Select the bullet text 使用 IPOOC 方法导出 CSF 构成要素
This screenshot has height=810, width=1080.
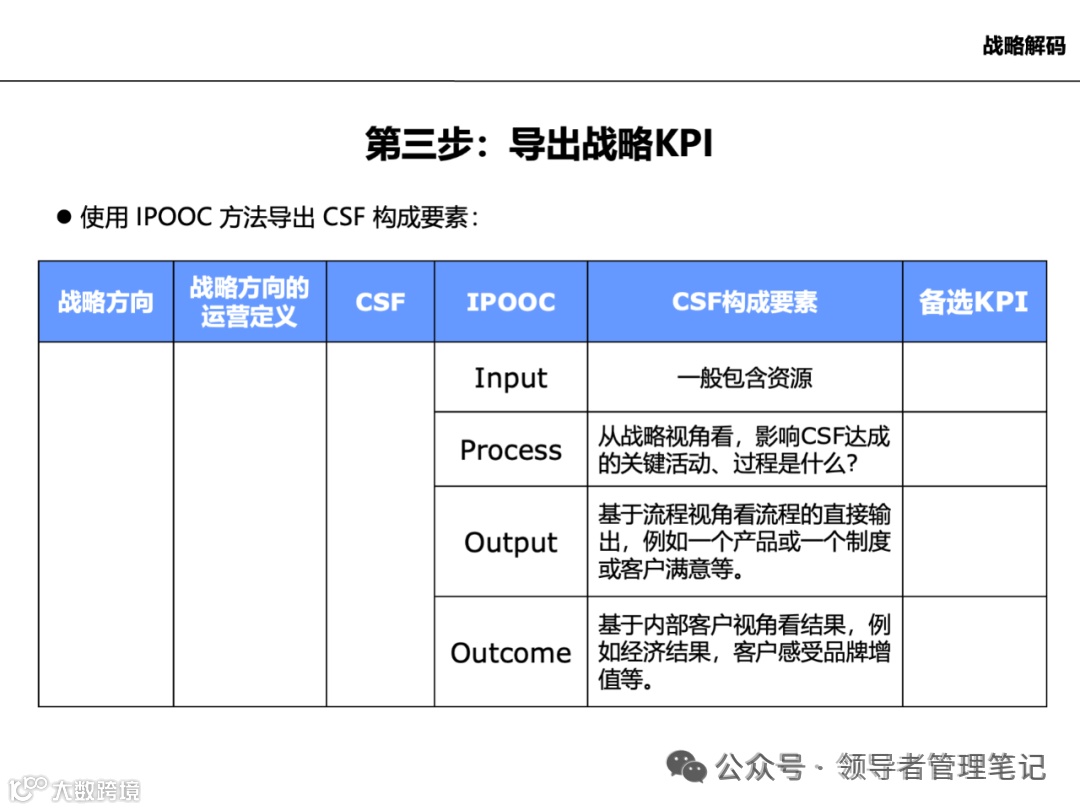pos(279,217)
